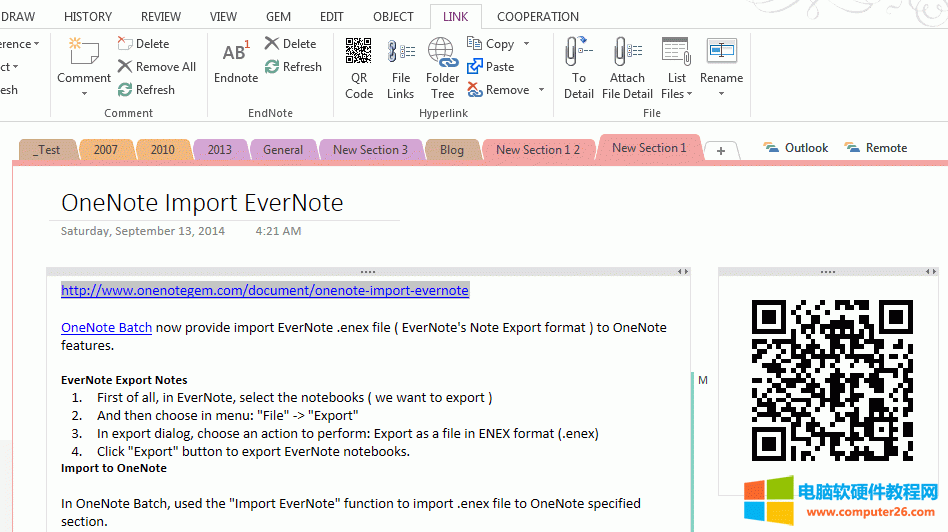948x532 pixels.
Task: Add a new section with plus tab
Action: point(720,150)
